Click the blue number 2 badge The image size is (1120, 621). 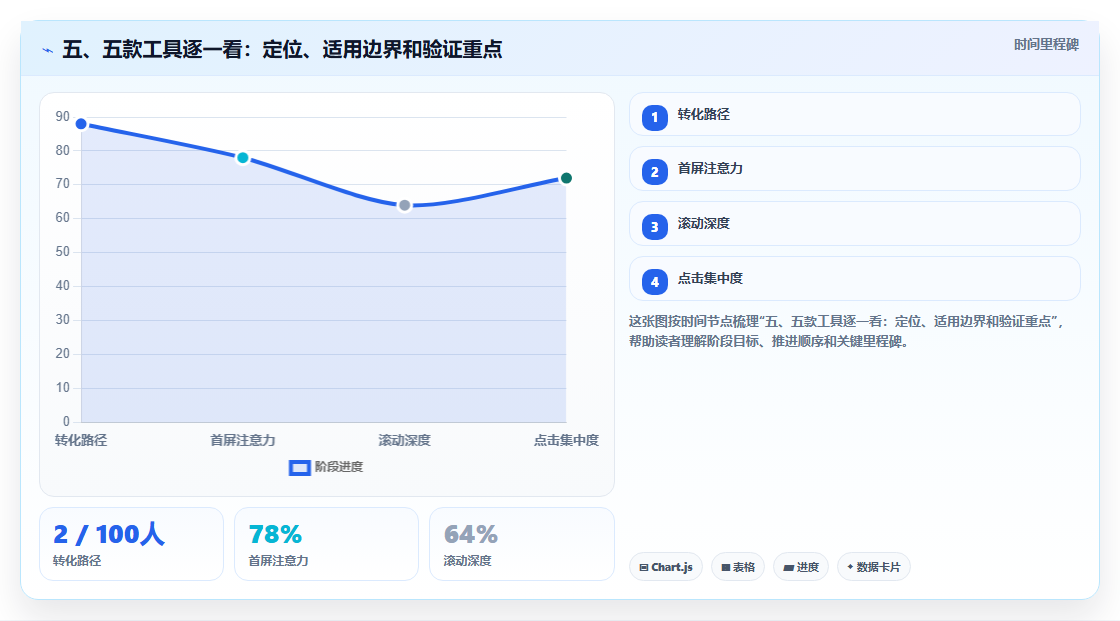(654, 172)
